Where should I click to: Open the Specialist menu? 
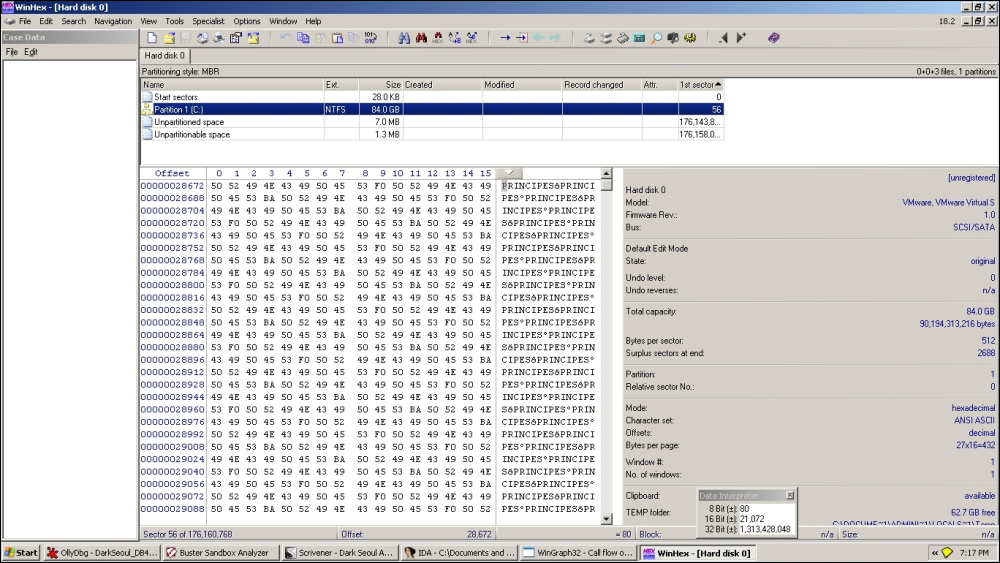[208, 21]
